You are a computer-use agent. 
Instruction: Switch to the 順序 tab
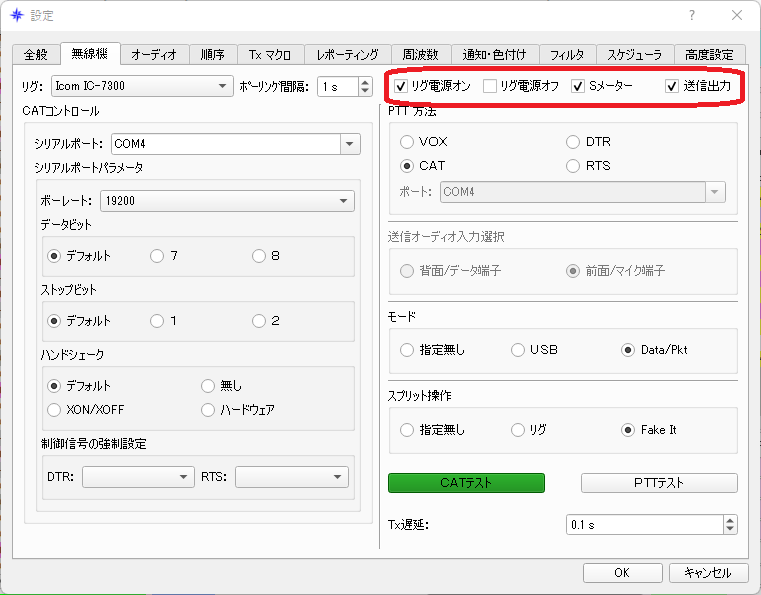[x=213, y=54]
